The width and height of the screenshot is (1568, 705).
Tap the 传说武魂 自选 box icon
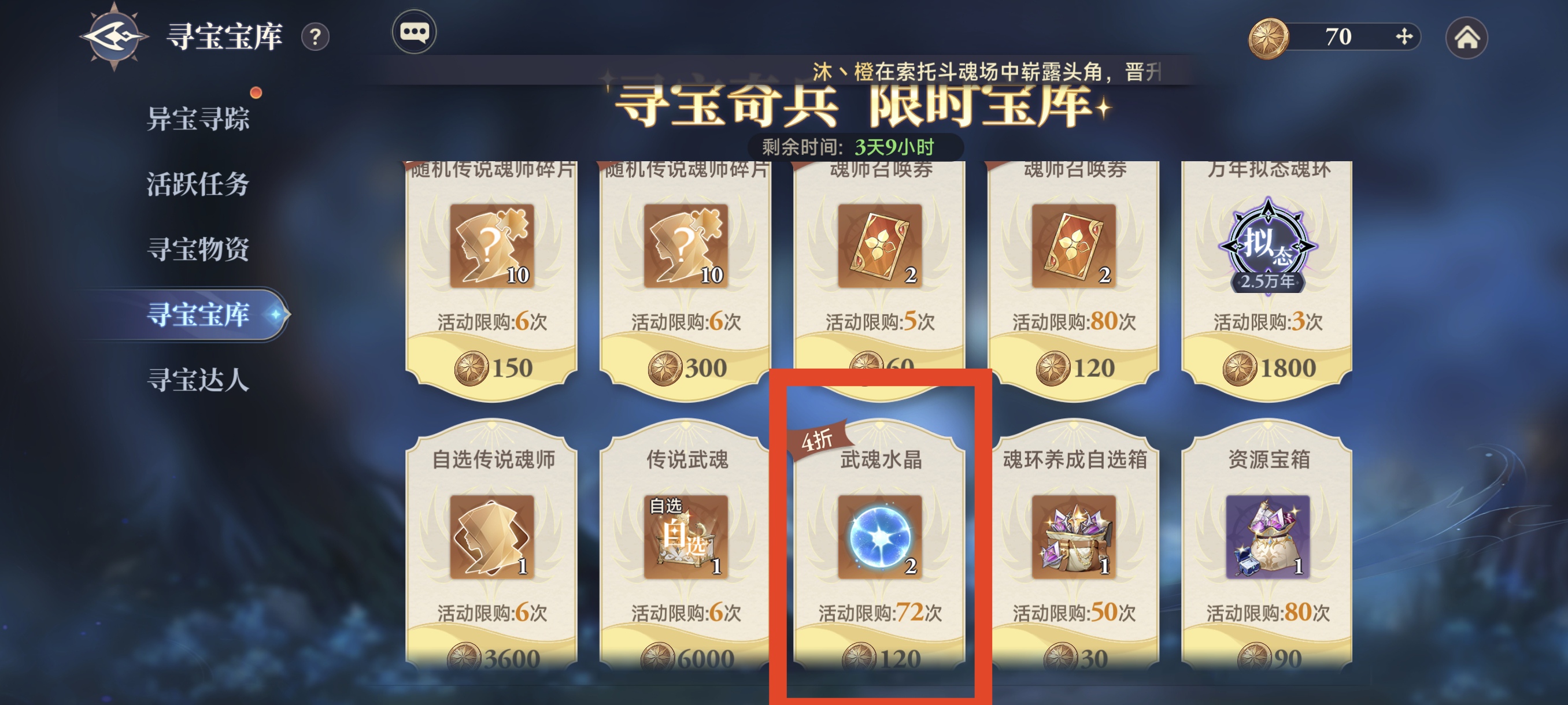(686, 536)
